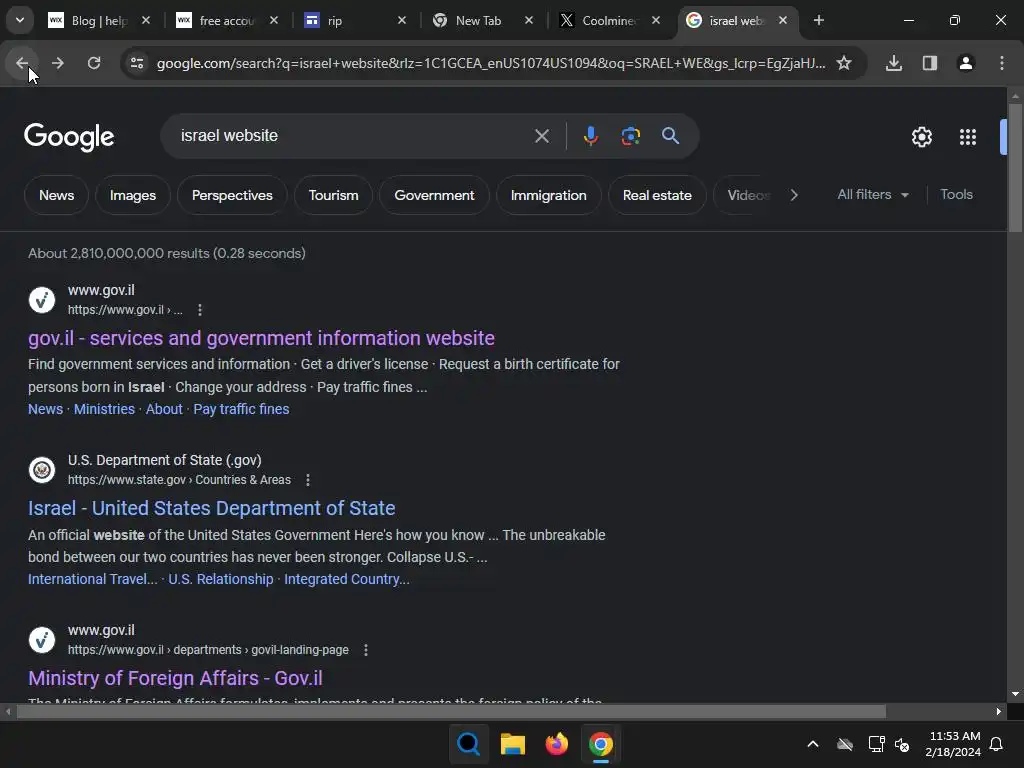Image resolution: width=1024 pixels, height=768 pixels.
Task: Submit search with magnifying glass icon
Action: 670,136
